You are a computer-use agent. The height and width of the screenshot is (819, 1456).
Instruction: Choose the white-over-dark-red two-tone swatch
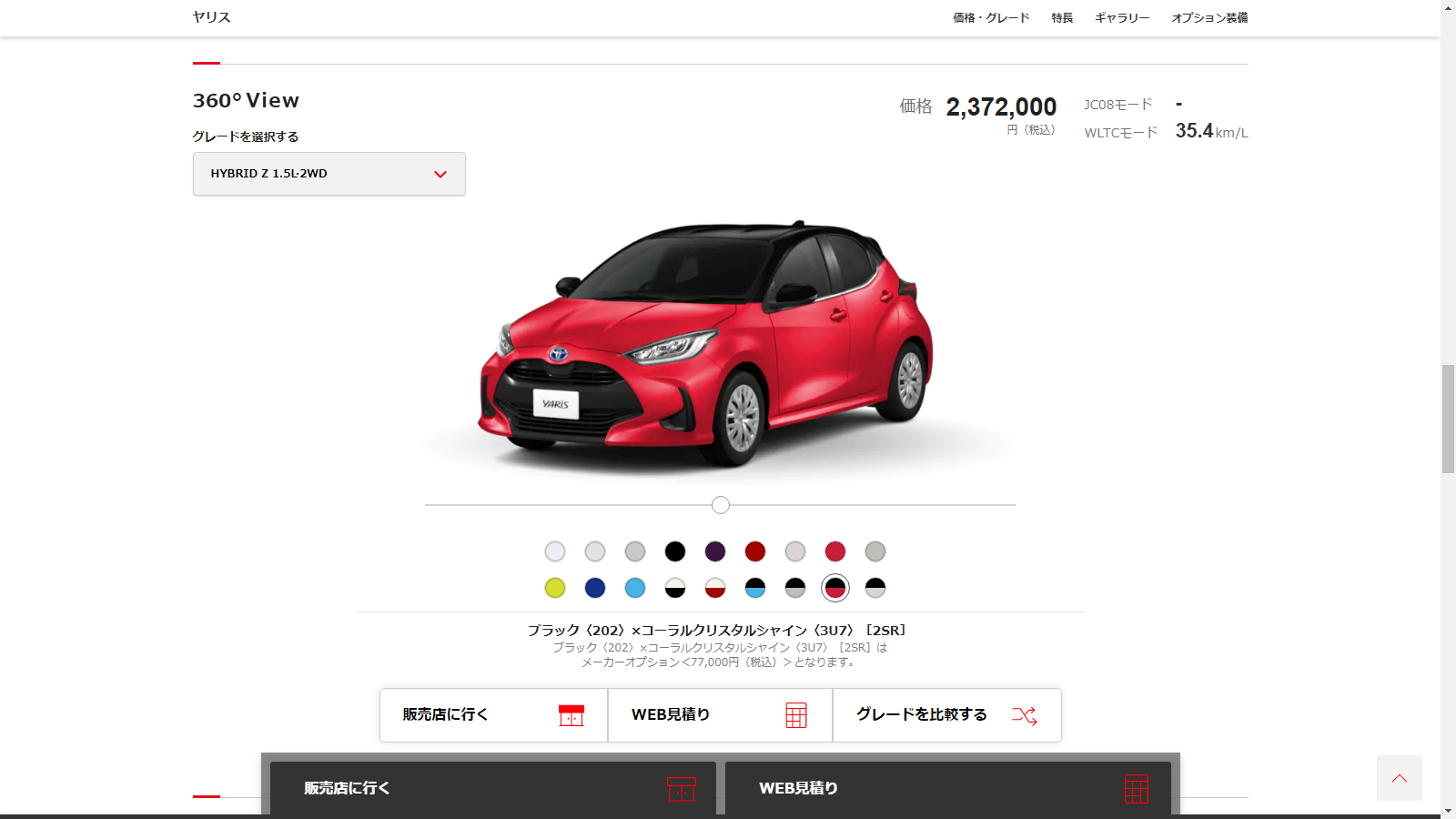click(715, 588)
